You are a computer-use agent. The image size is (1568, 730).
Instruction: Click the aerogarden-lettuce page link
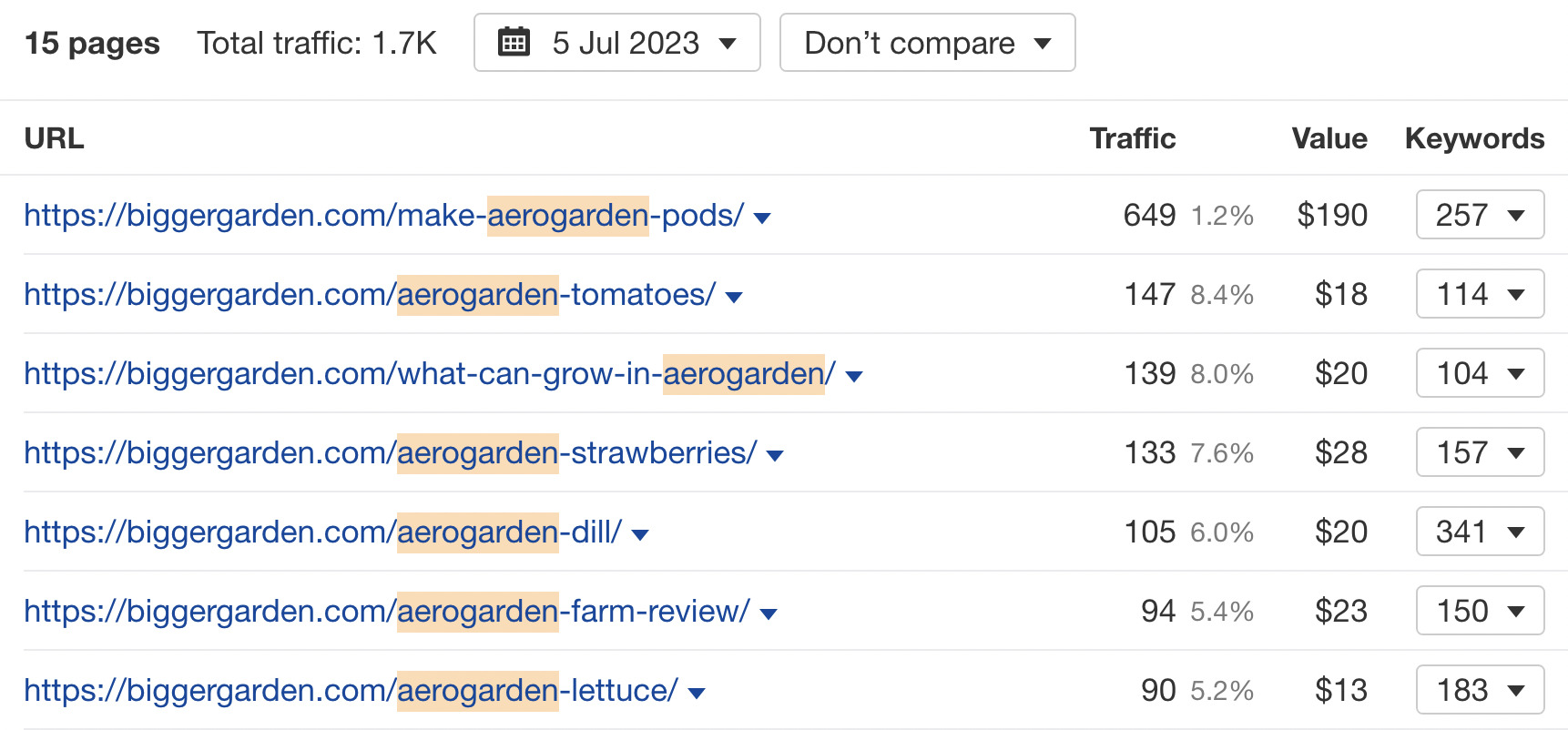351,690
